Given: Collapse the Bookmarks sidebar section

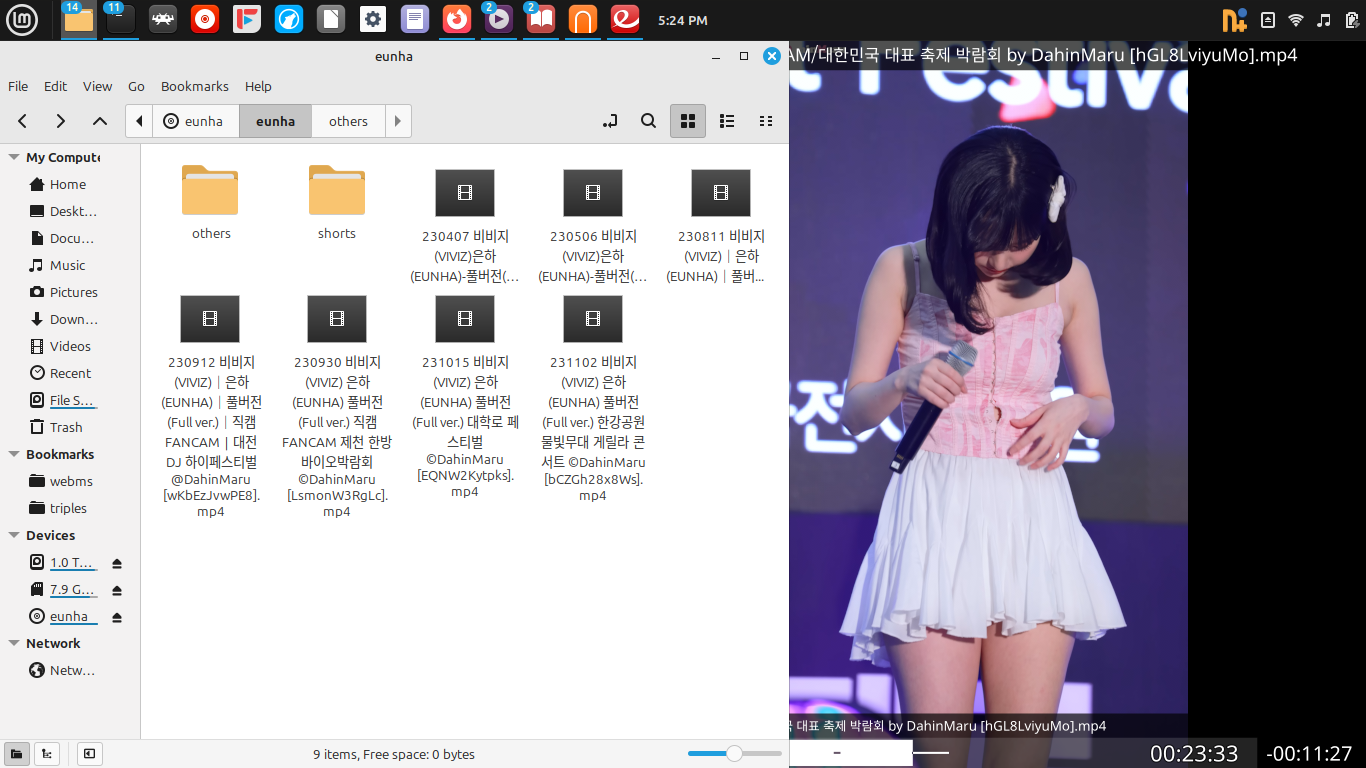Looking at the screenshot, I should point(14,454).
